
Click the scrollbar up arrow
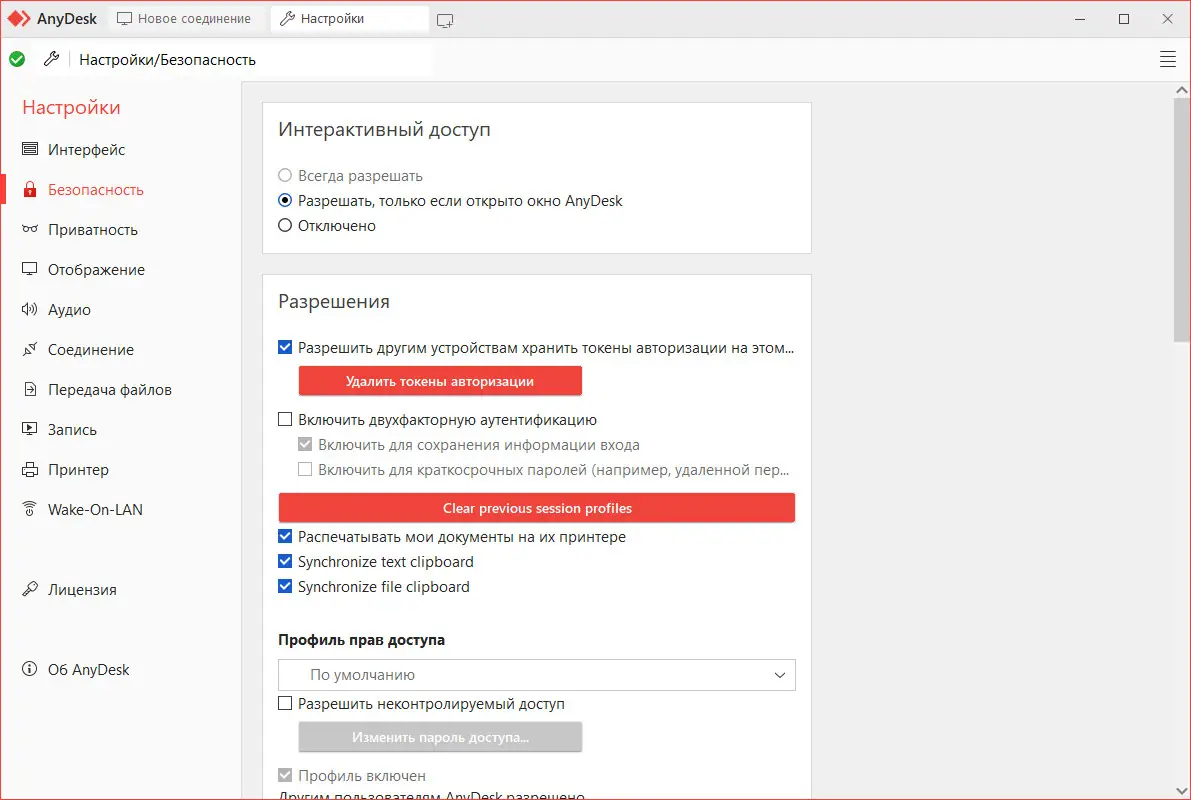click(1181, 90)
